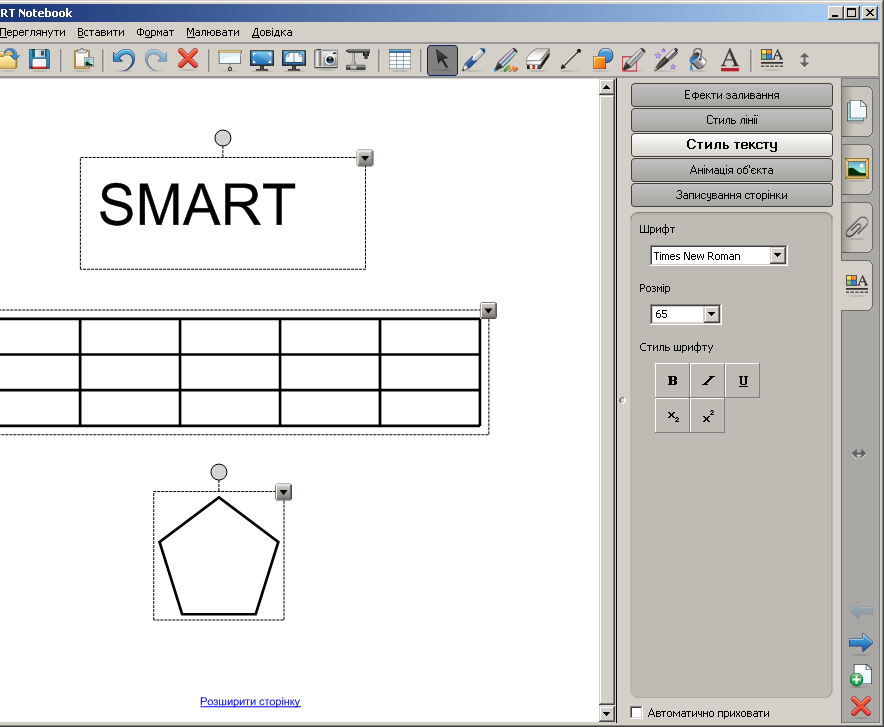Open the Малювати menu
884x727 pixels.
coord(213,32)
